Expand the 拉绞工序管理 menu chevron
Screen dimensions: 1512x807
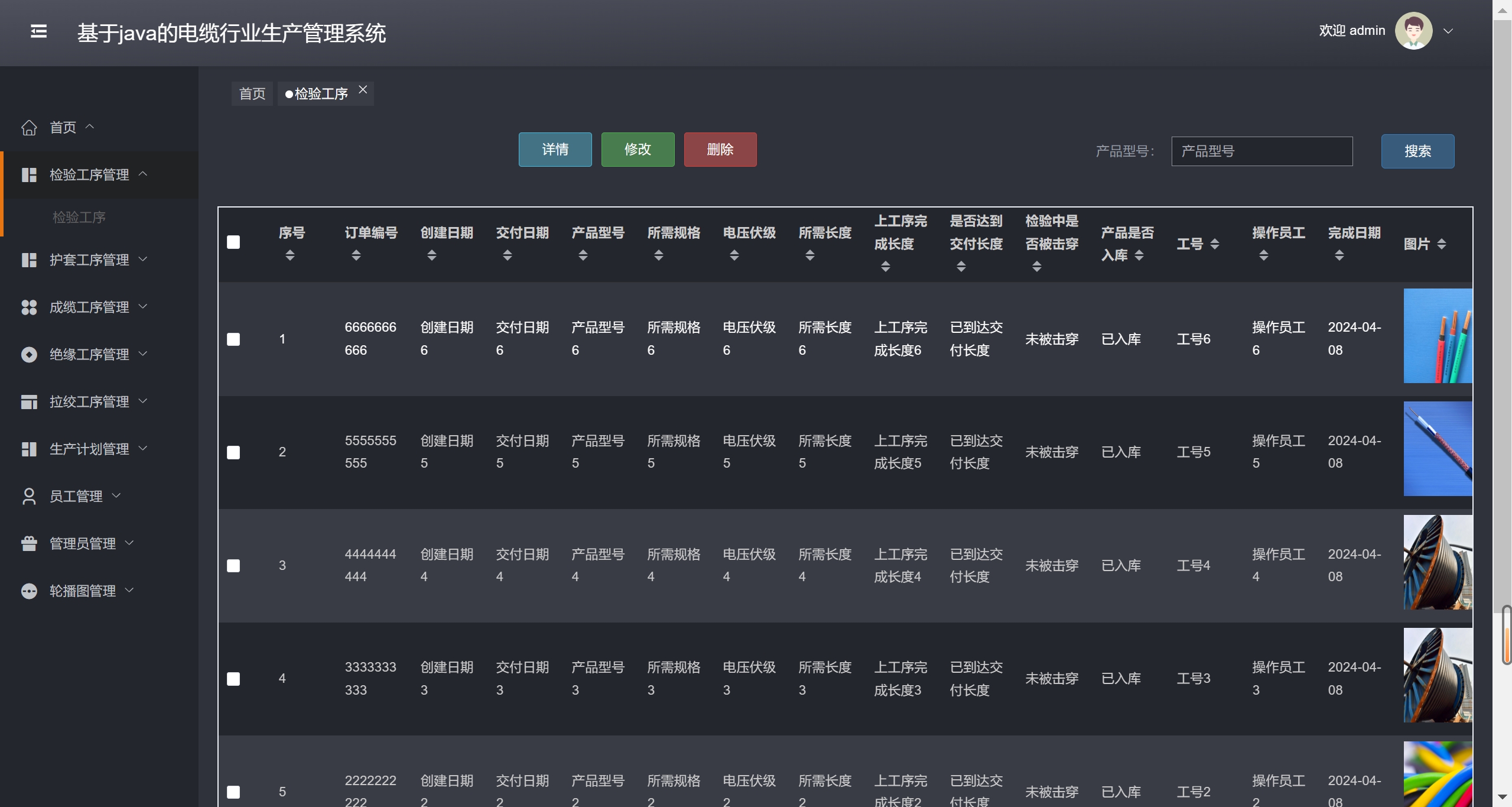pos(142,401)
